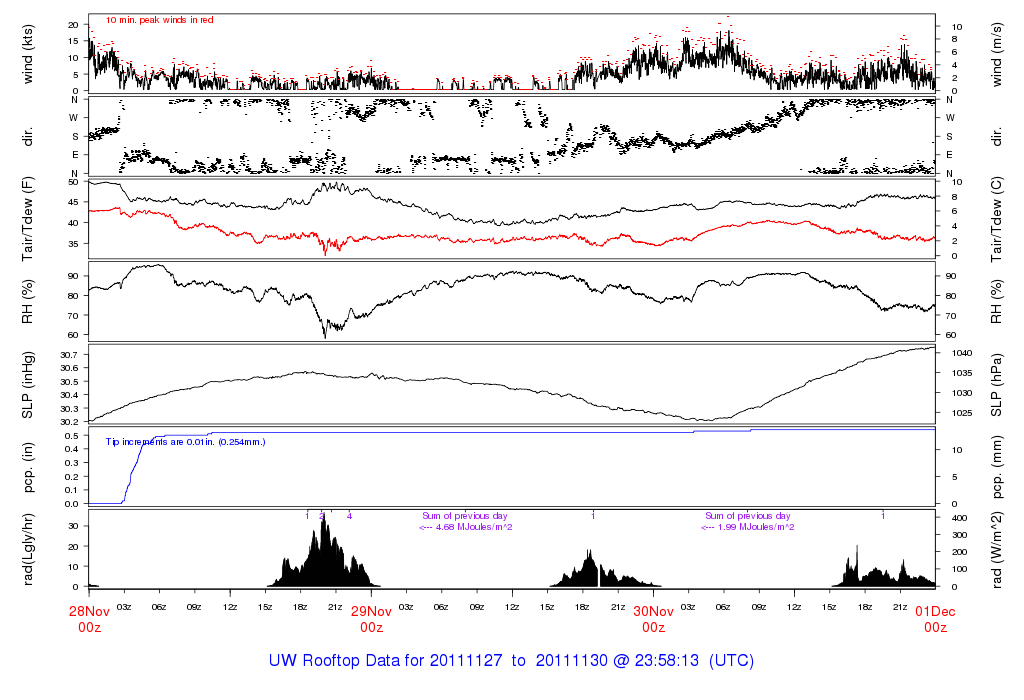The width and height of the screenshot is (1024, 700).
Task: Select the '30Nov' date label
Action: (x=654, y=612)
